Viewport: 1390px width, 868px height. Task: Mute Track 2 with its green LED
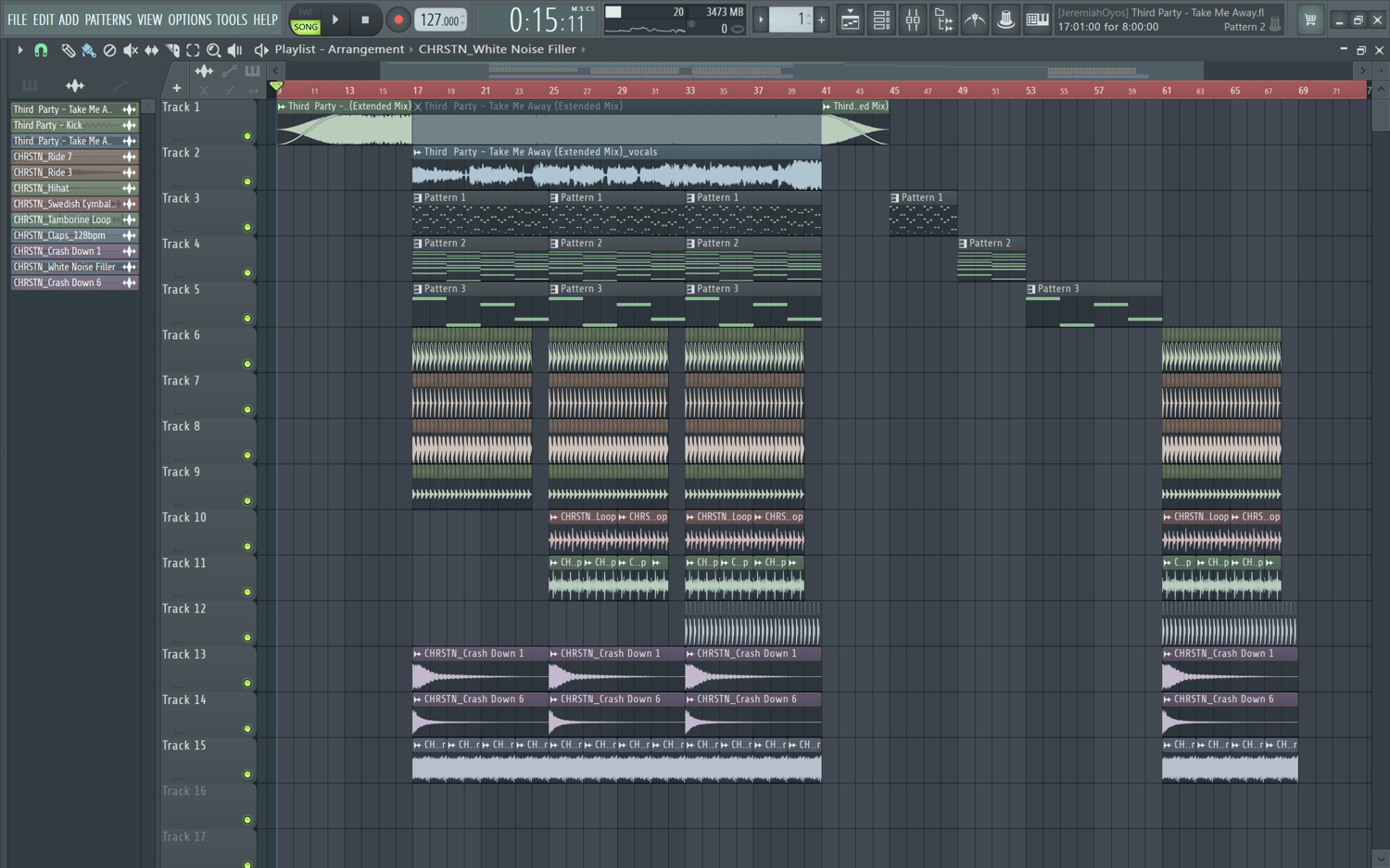pos(247,182)
